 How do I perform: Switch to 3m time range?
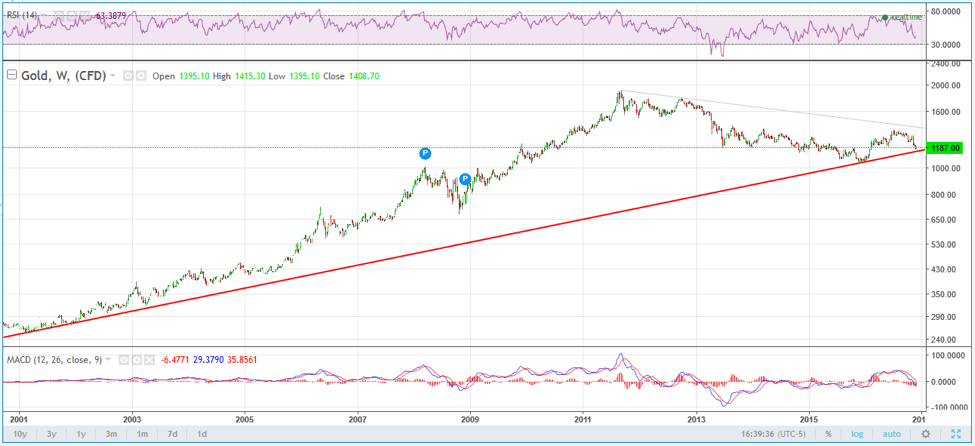[x=112, y=434]
